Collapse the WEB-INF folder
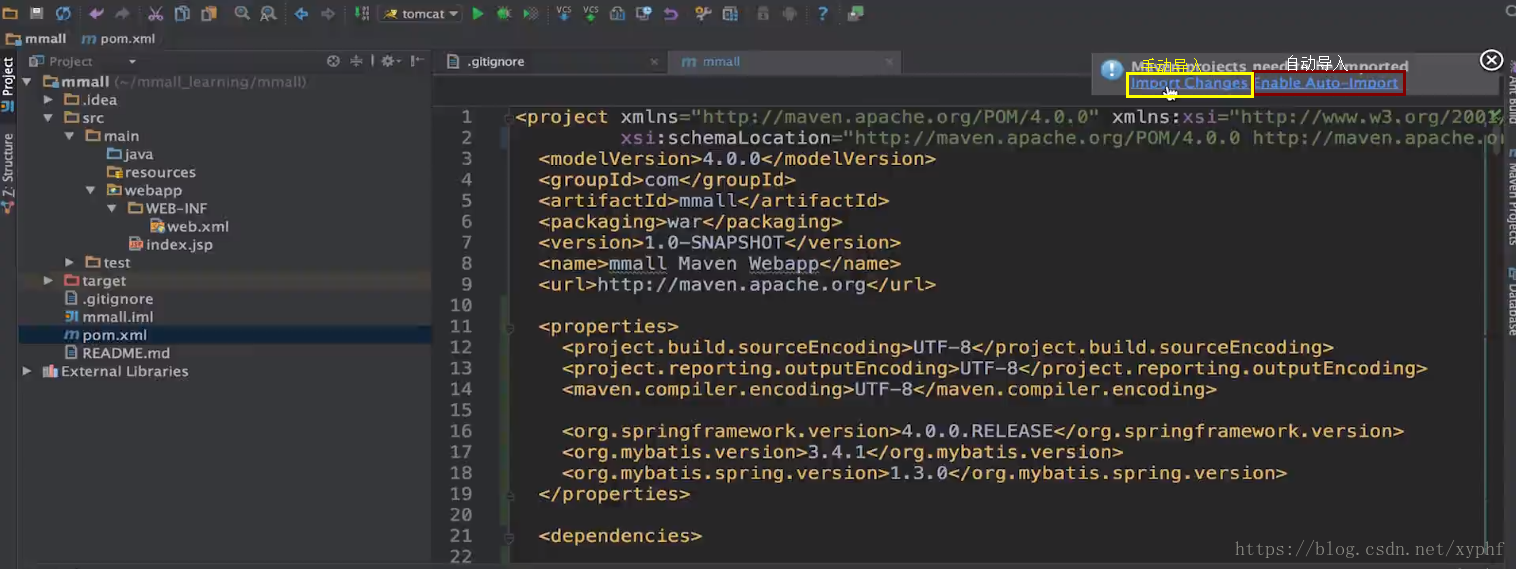1516x569 pixels. (x=112, y=208)
